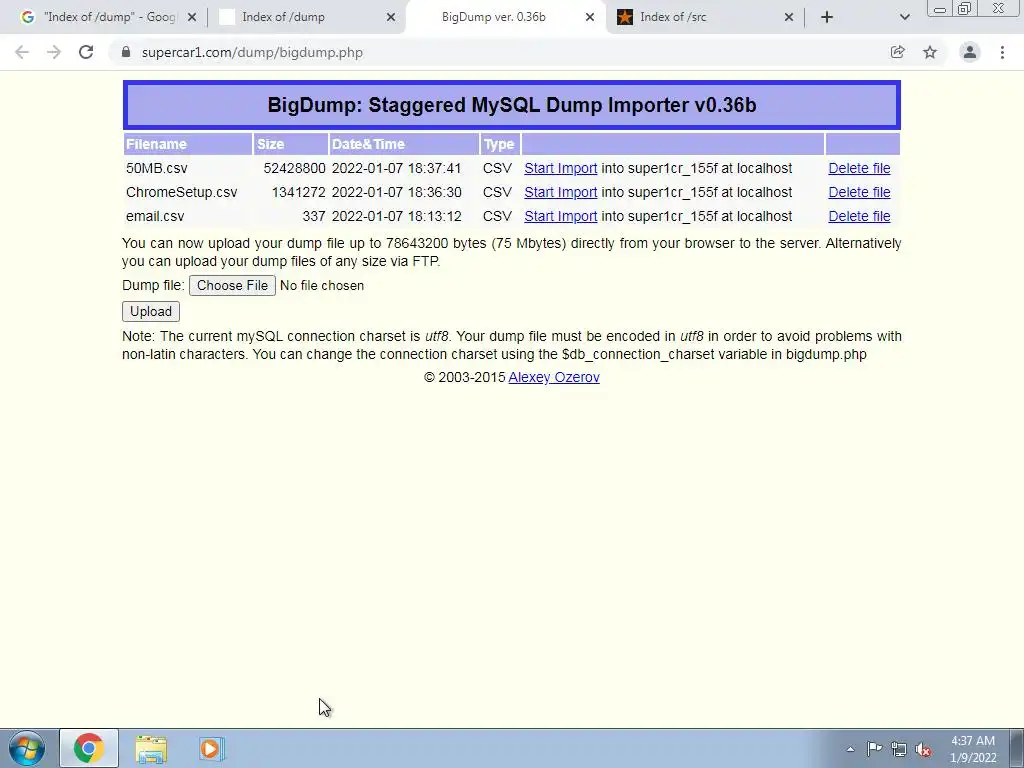Go back using browser back arrow
Screen dimensions: 1024x768
pos(22,52)
